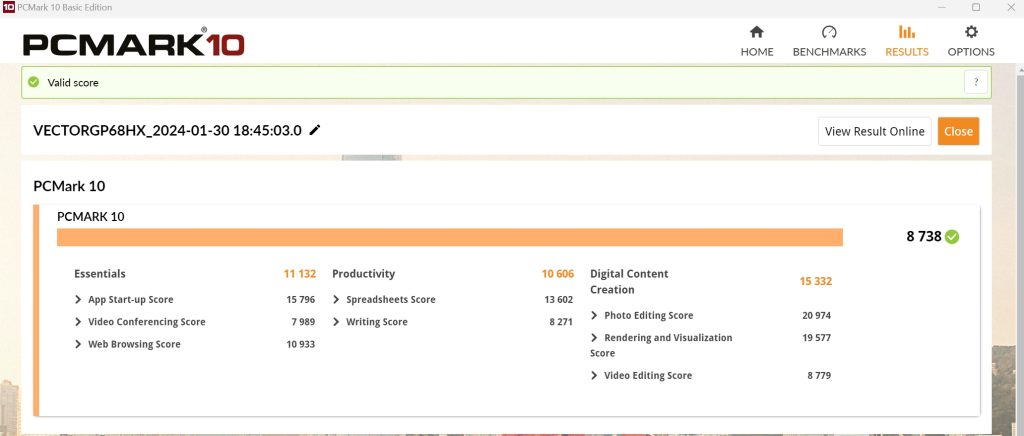Expand Rendering and Visualization Score details
Viewport: 1024px width, 436px height.
[x=594, y=337]
